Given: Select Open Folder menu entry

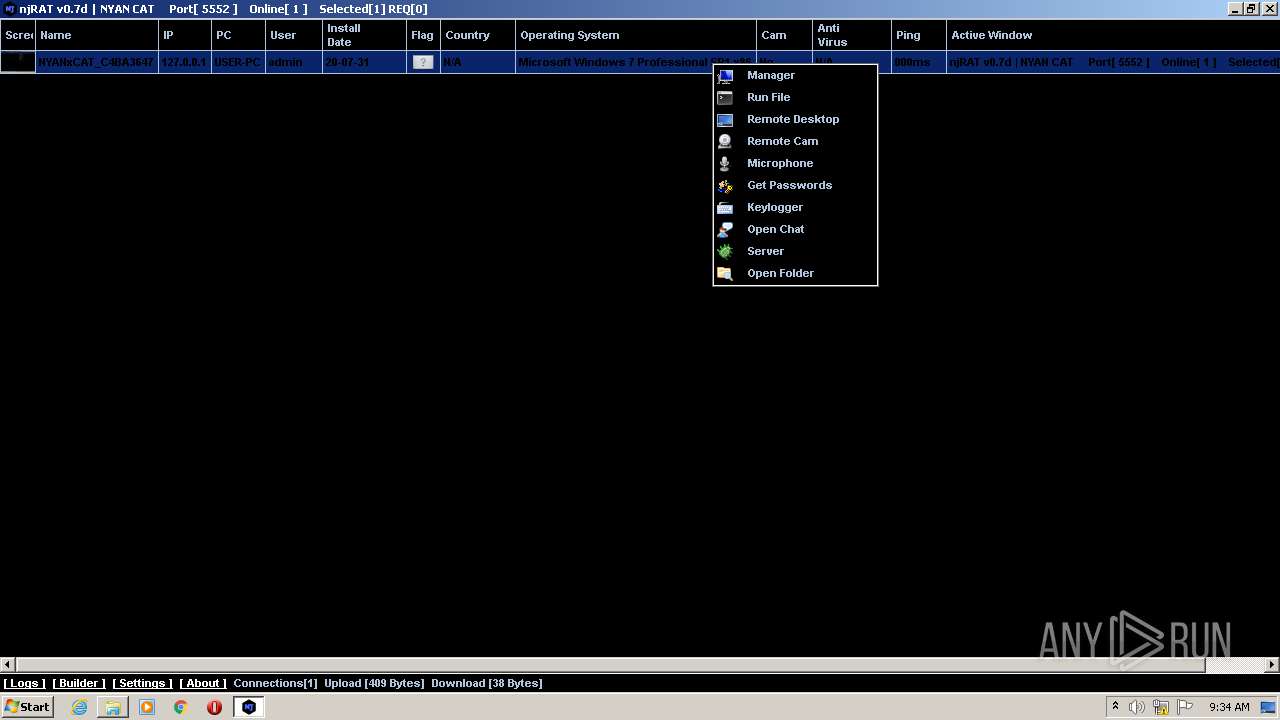Looking at the screenshot, I should point(795,273).
